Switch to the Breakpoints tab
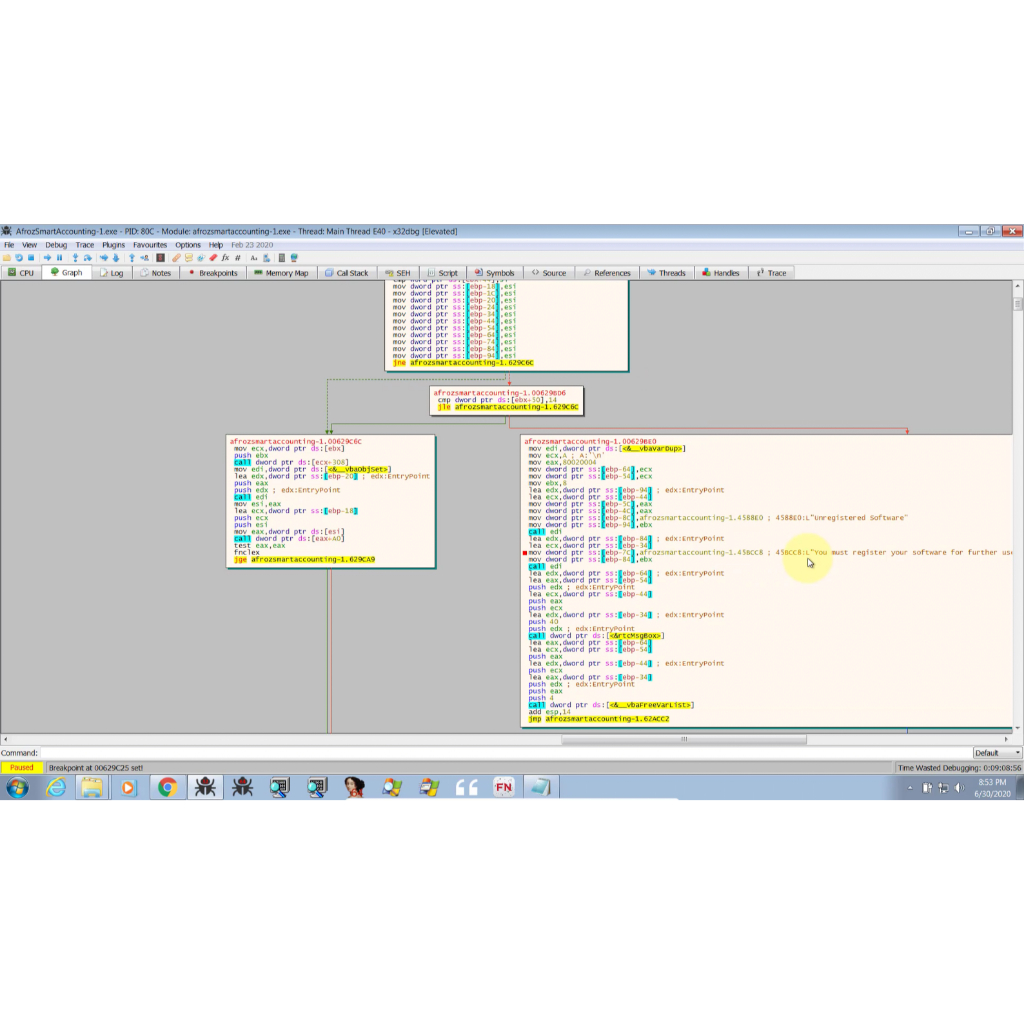1024x1024 pixels. point(213,273)
